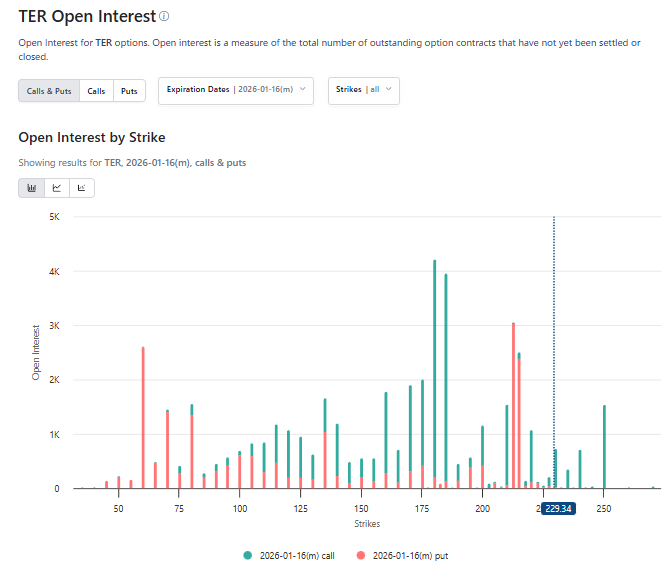Open the Strikes dropdown
This screenshot has height=567, width=671.
(x=363, y=90)
